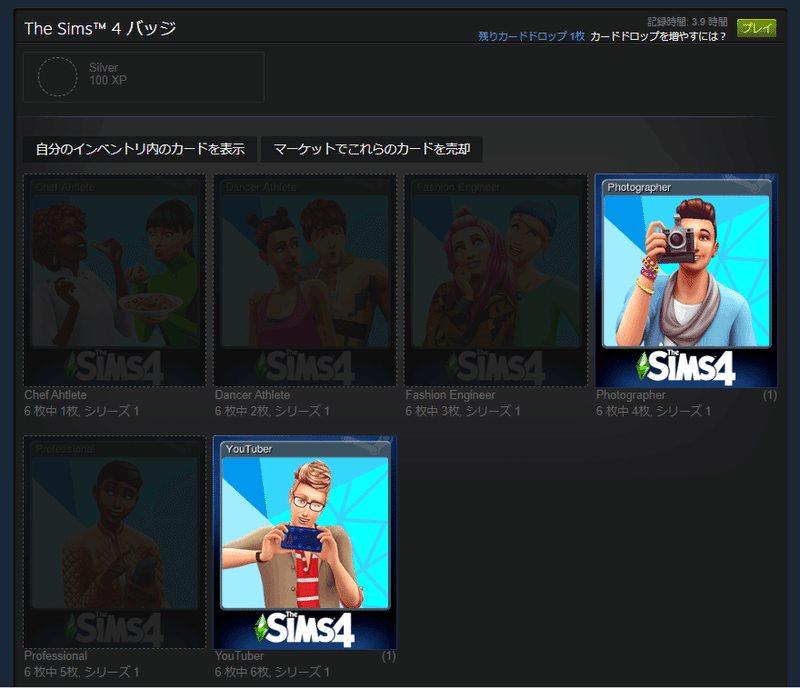The image size is (800, 688).
Task: Click the 'Chef Ahtlete' caption below card
Action: click(55, 395)
